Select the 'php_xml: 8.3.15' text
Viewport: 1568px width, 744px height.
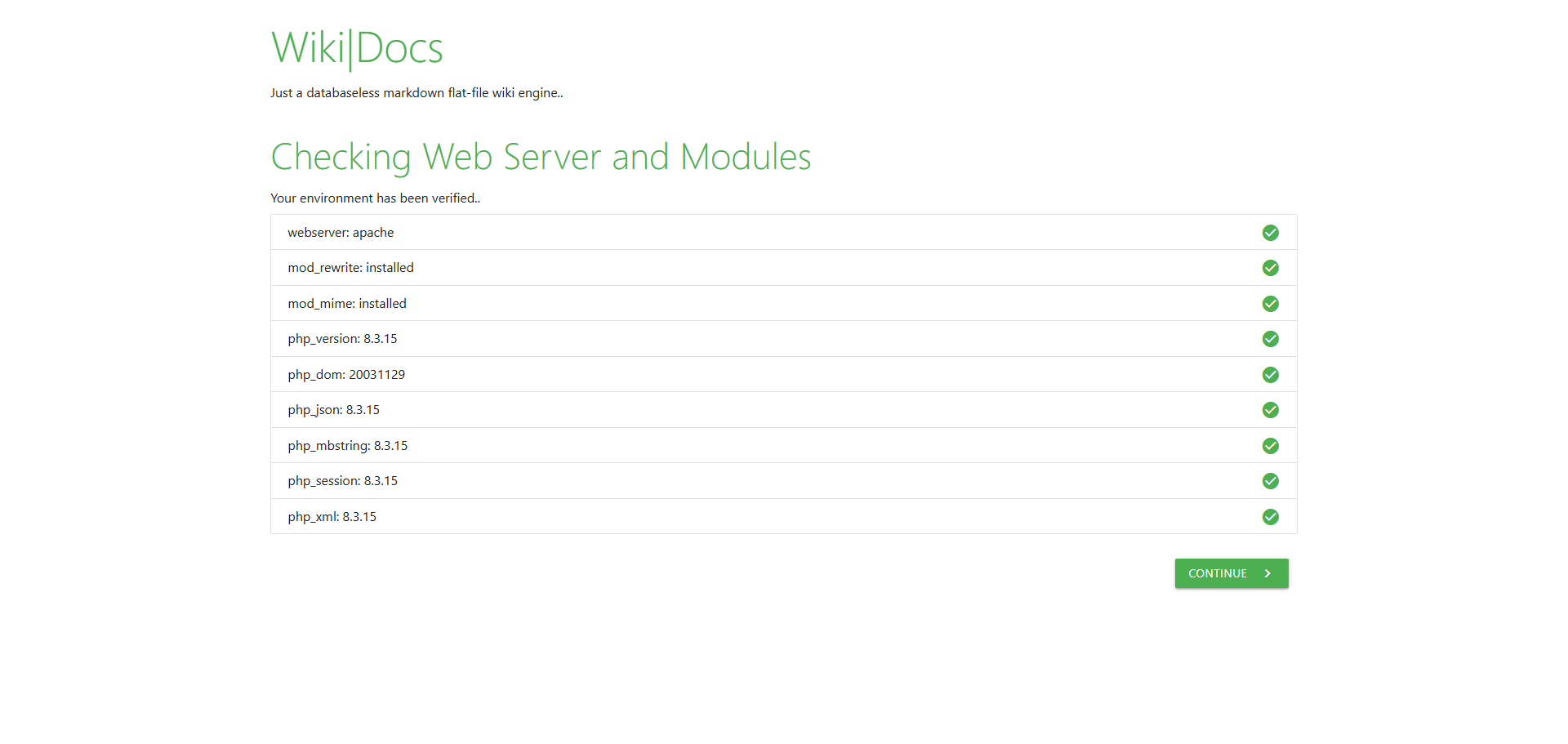332,517
